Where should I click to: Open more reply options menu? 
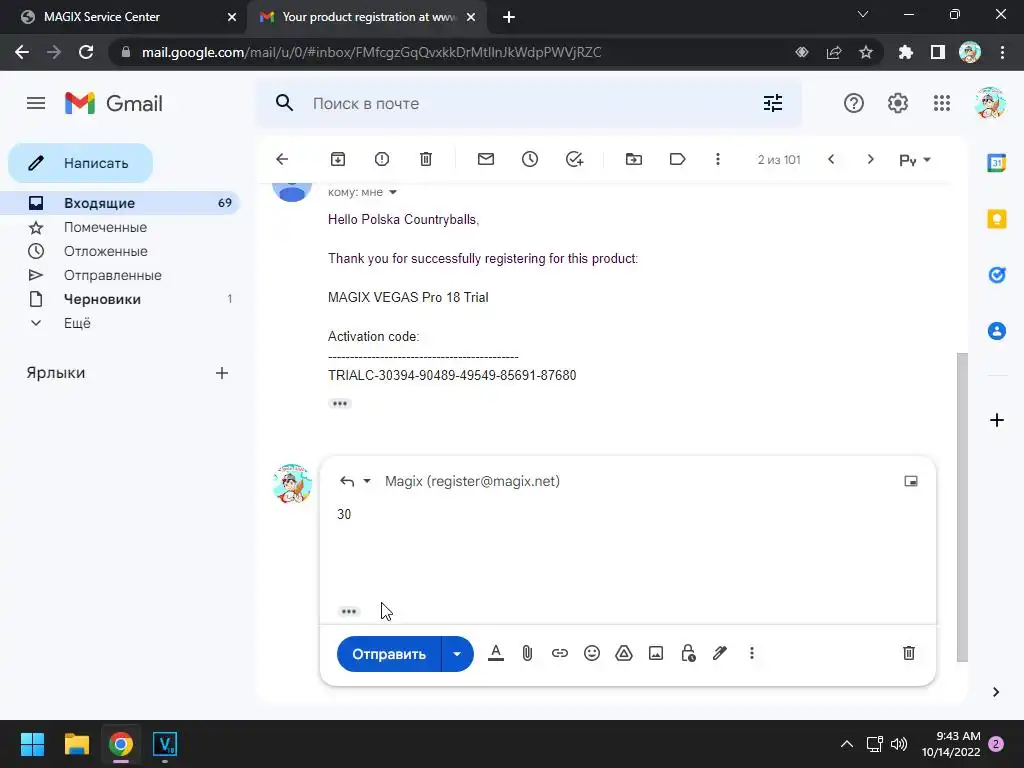click(x=752, y=653)
